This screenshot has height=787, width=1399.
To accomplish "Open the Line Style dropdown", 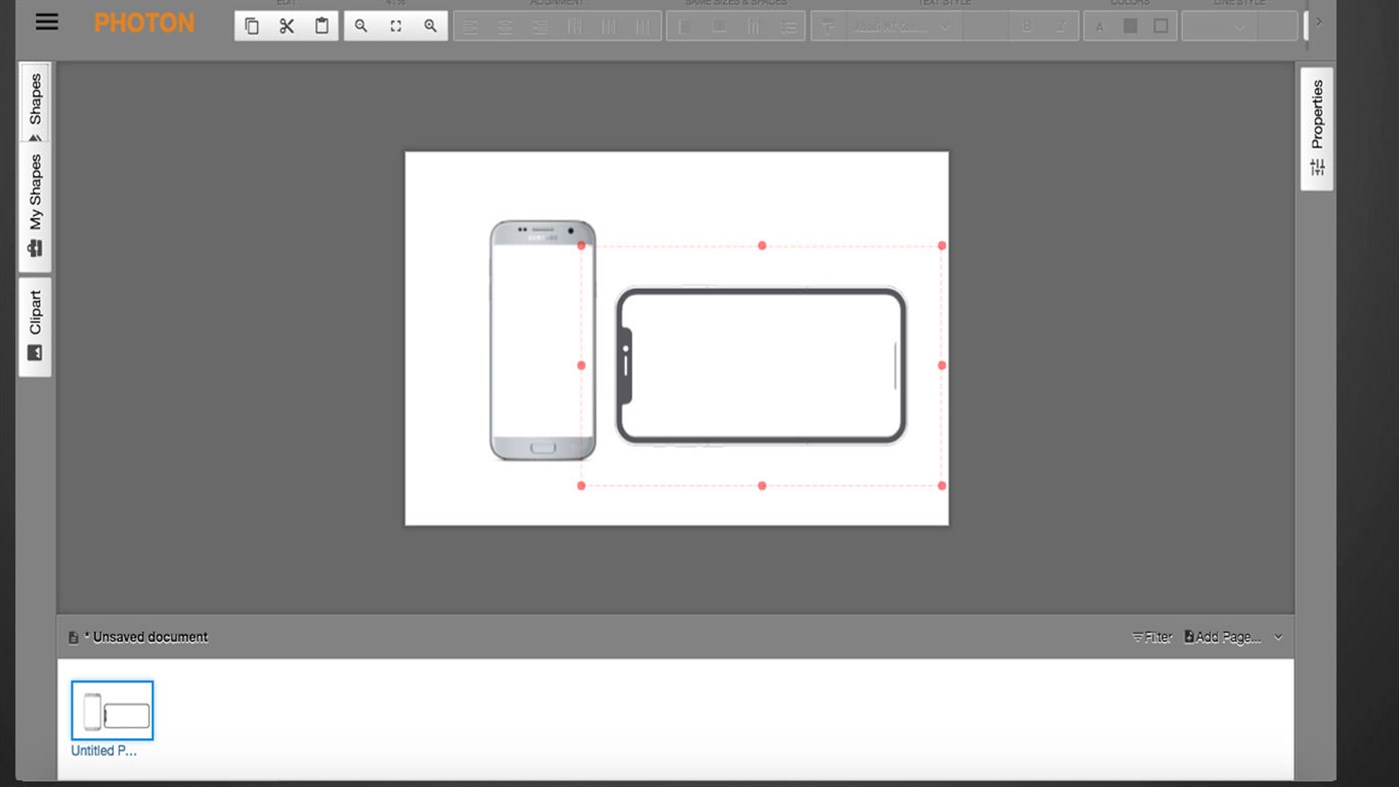I will pos(1218,27).
